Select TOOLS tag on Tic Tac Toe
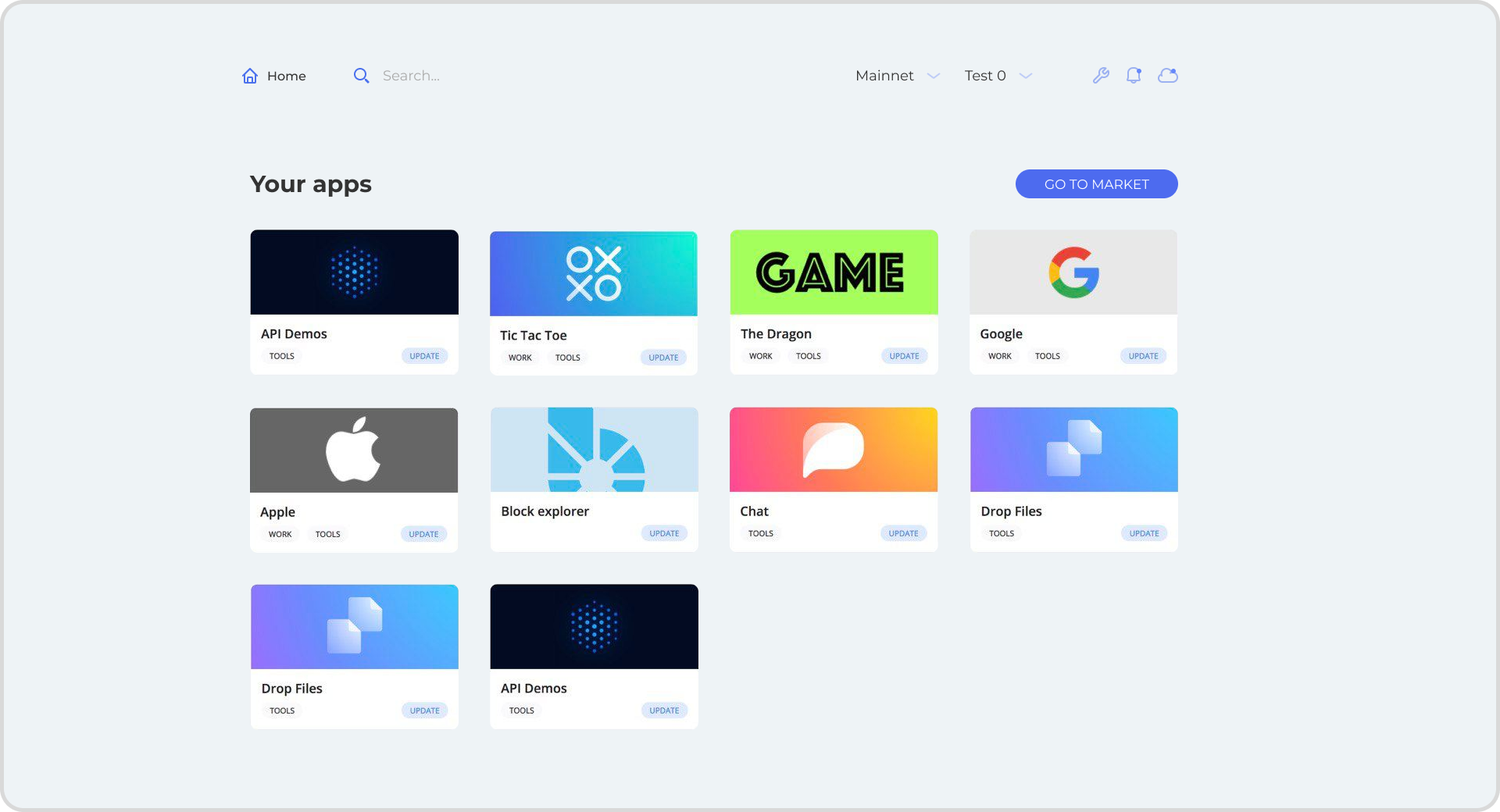This screenshot has width=1500, height=812. pos(568,358)
